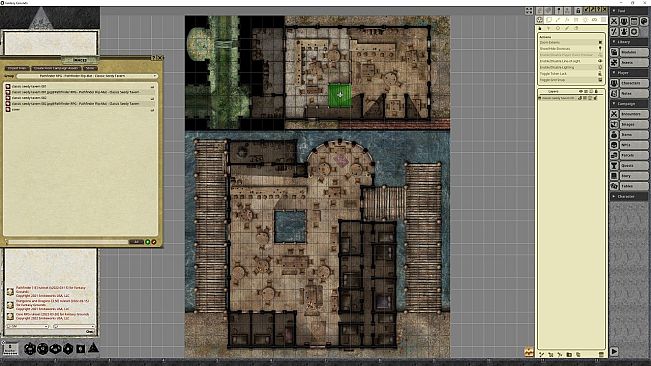Image resolution: width=651 pixels, height=366 pixels.
Task: Open link icon for the cover image row
Action: pyautogui.click(x=8, y=110)
